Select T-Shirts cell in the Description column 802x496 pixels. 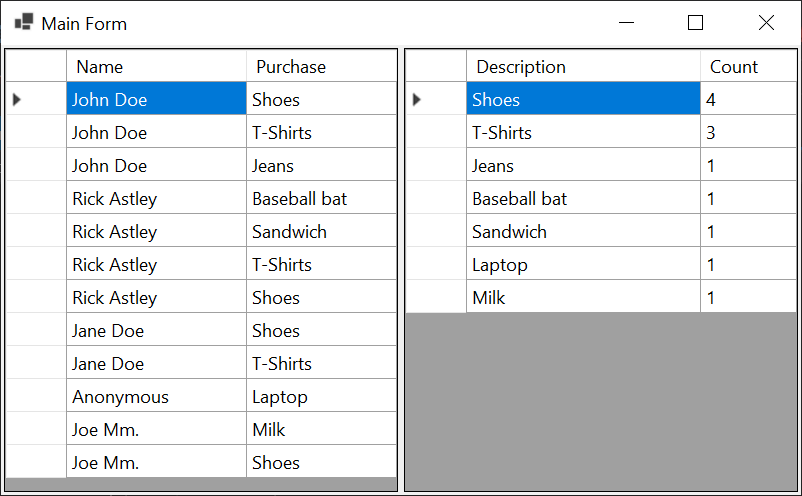[583, 132]
